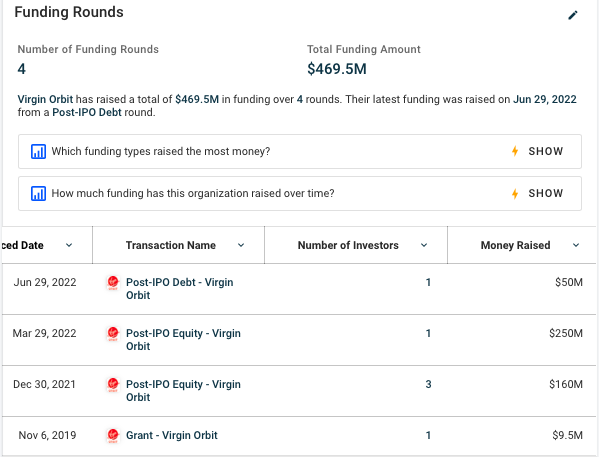Click the Virgin Orbit logo in Mar 29, 2022 row

coord(113,334)
